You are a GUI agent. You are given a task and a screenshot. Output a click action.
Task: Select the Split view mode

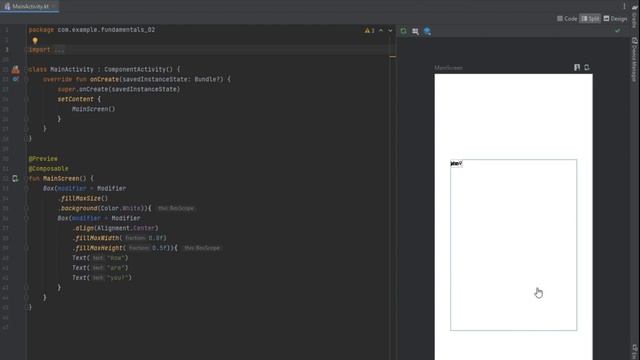(590, 19)
